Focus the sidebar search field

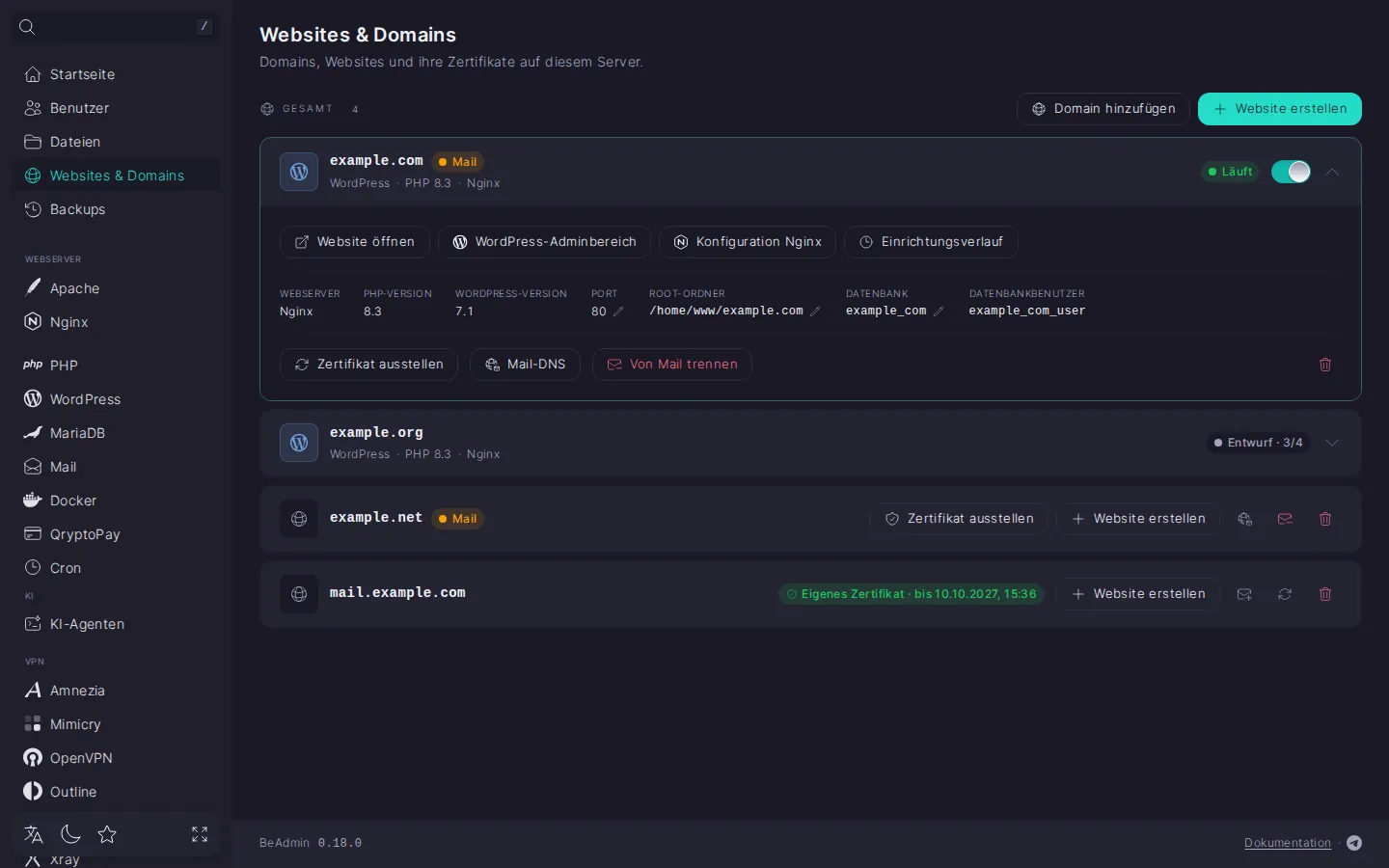(116, 27)
